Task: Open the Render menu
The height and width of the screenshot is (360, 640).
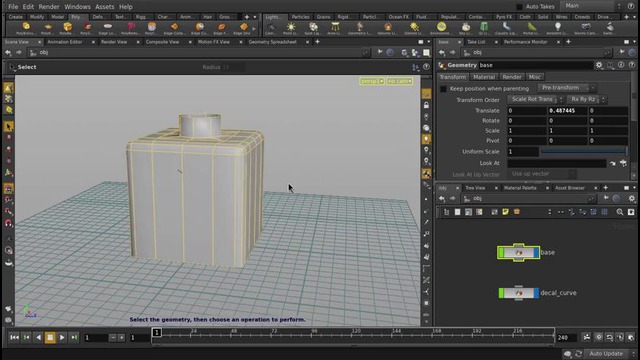Action: tap(49, 7)
